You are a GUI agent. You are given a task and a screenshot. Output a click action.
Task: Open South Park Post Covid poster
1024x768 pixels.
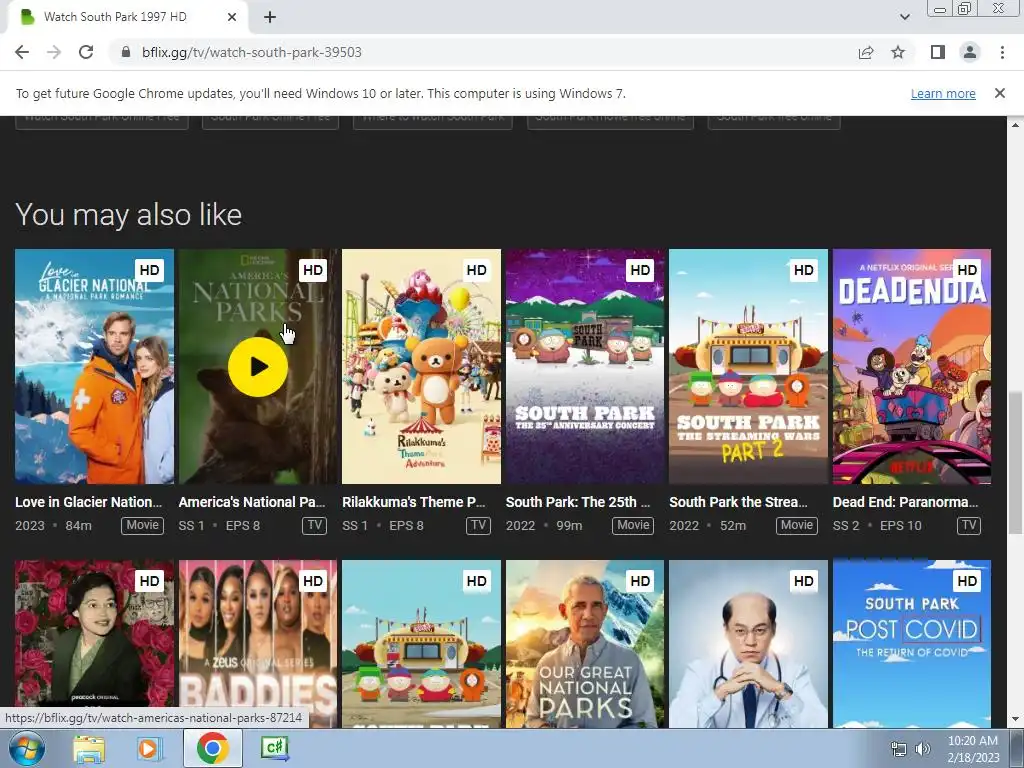pyautogui.click(x=912, y=643)
